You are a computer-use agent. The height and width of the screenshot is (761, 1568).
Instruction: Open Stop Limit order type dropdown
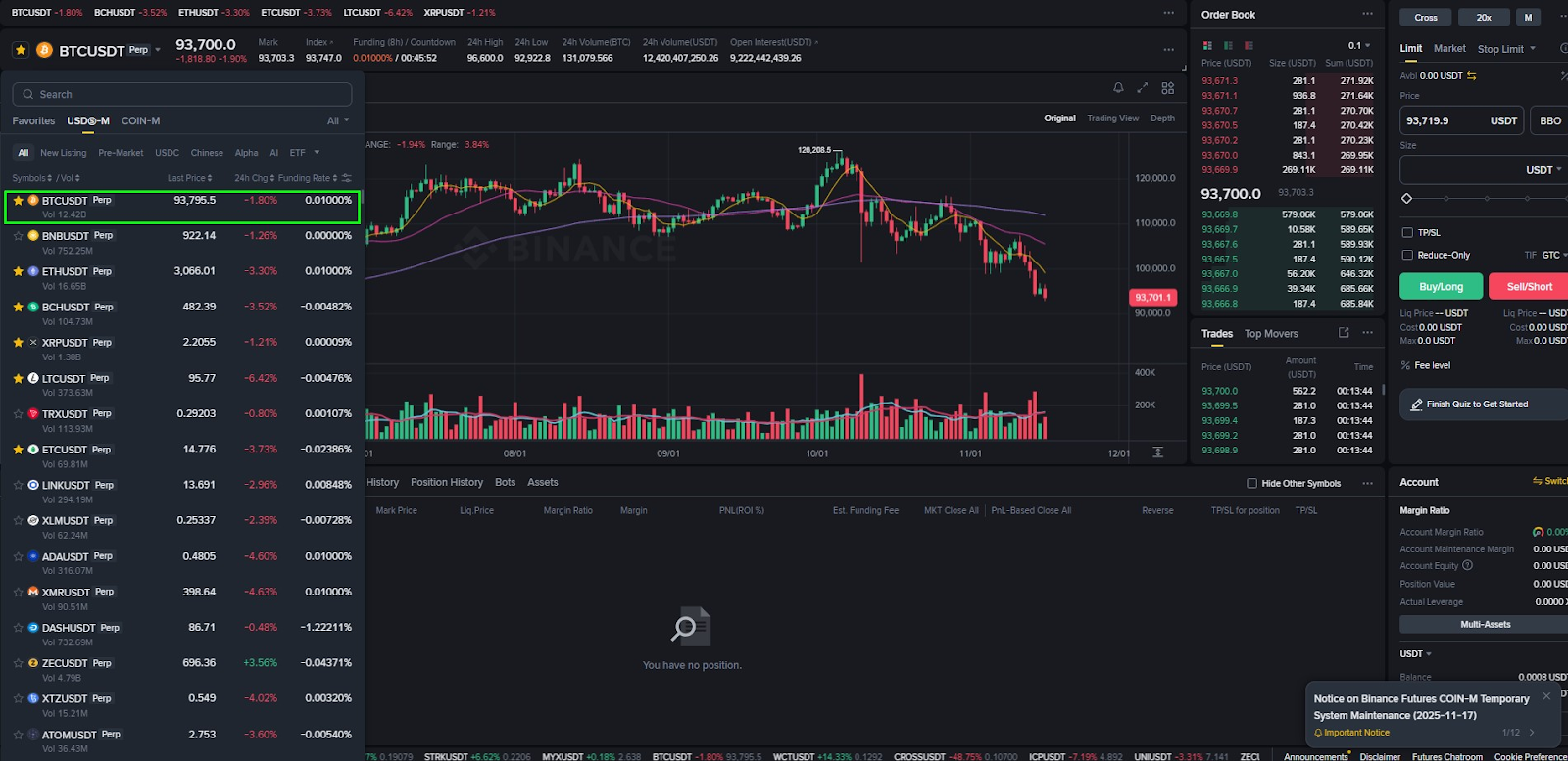coord(1506,49)
